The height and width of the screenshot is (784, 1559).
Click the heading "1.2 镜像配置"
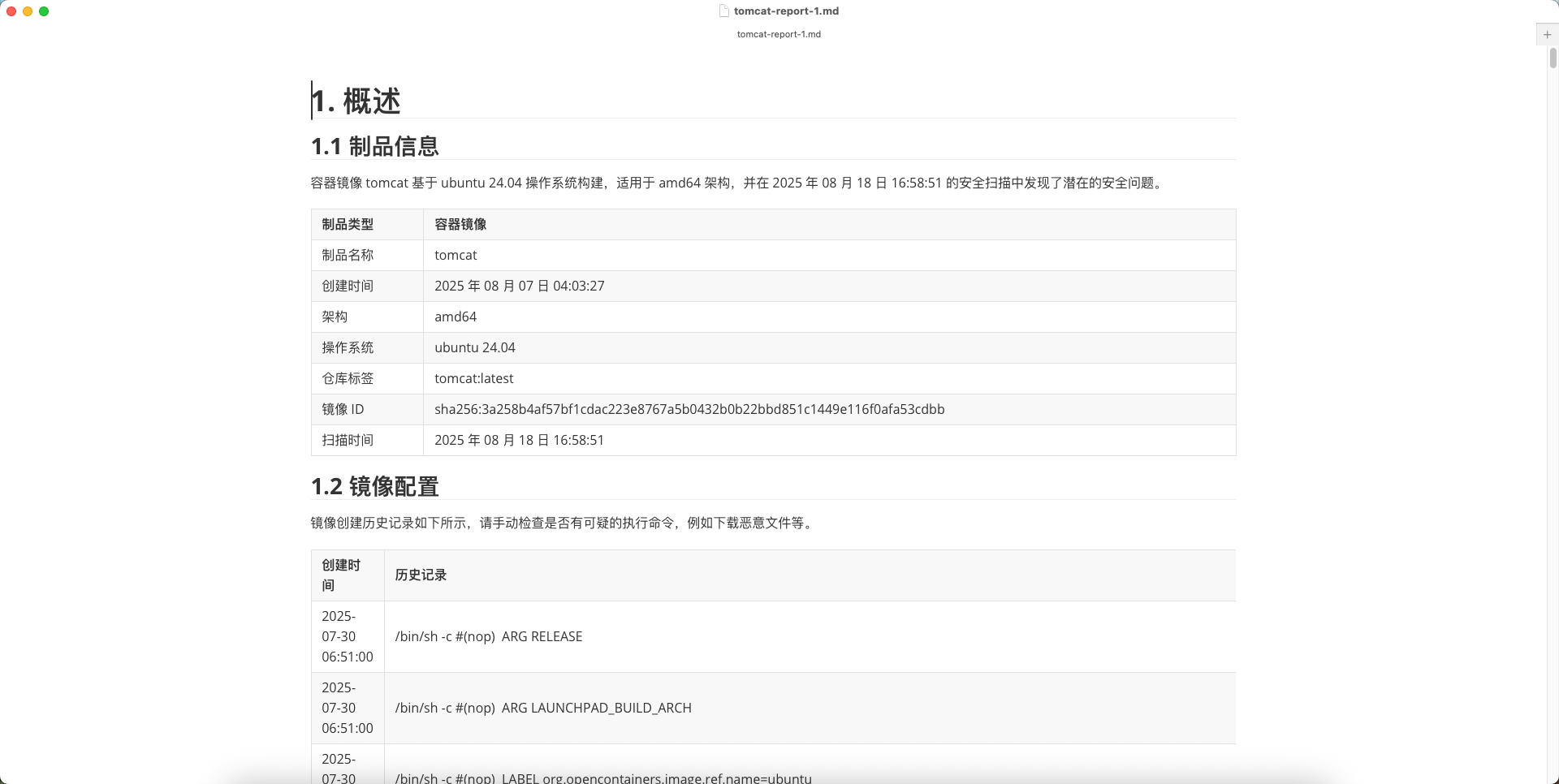[x=375, y=486]
